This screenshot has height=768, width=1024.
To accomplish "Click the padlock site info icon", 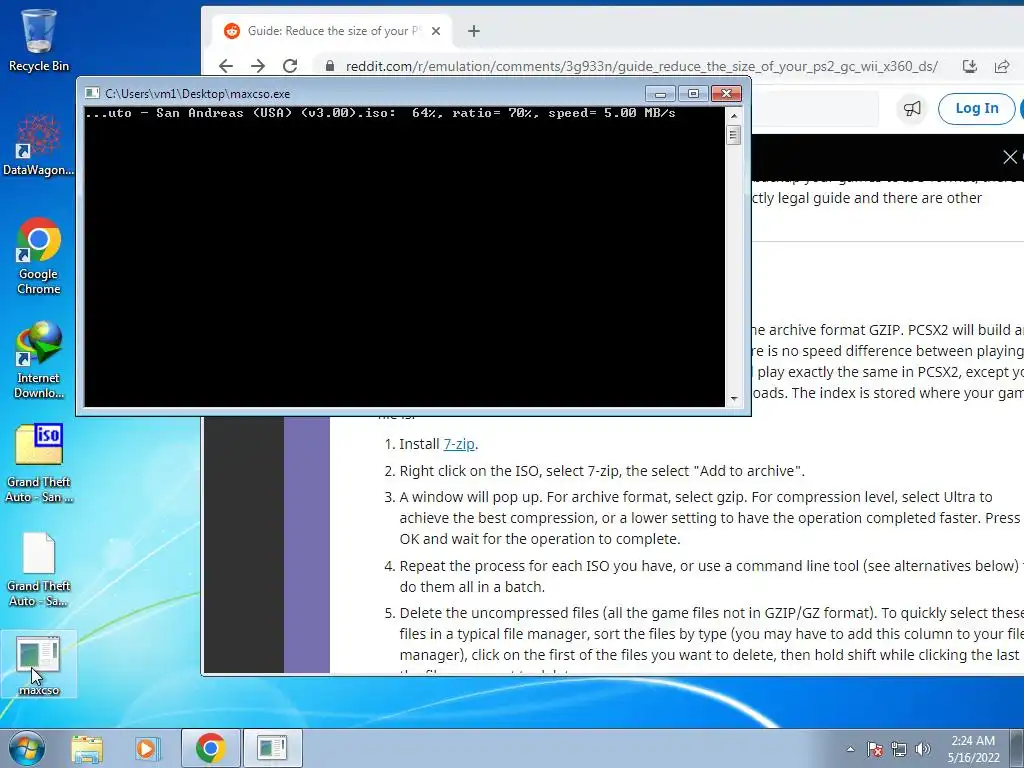I will click(330, 66).
